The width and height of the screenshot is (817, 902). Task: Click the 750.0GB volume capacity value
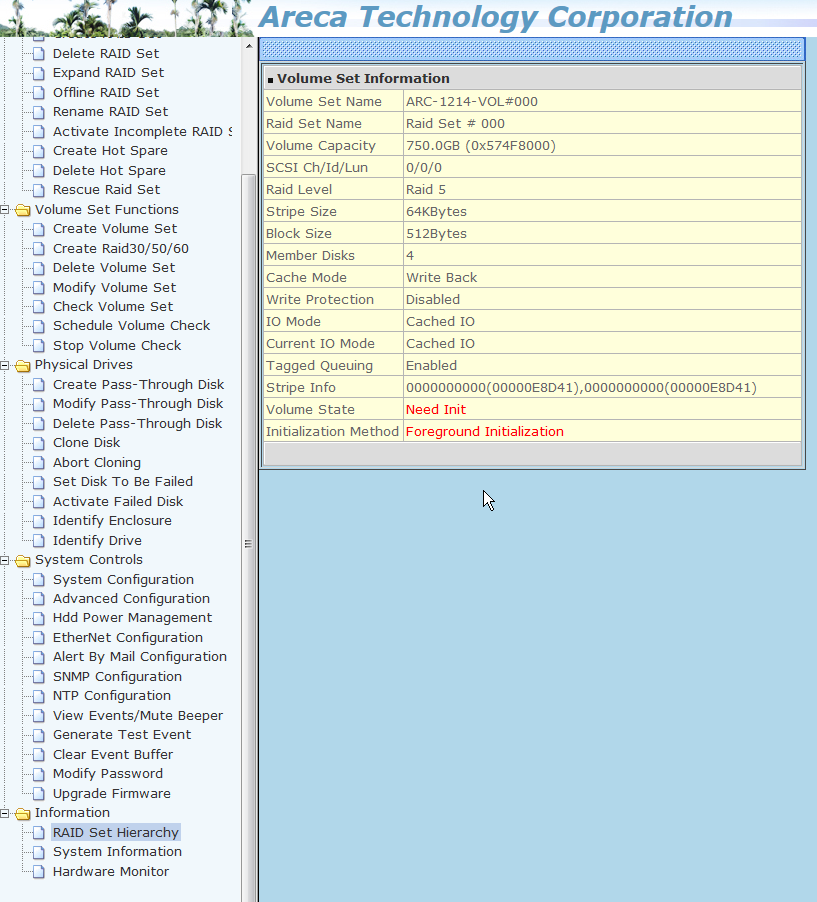480,146
